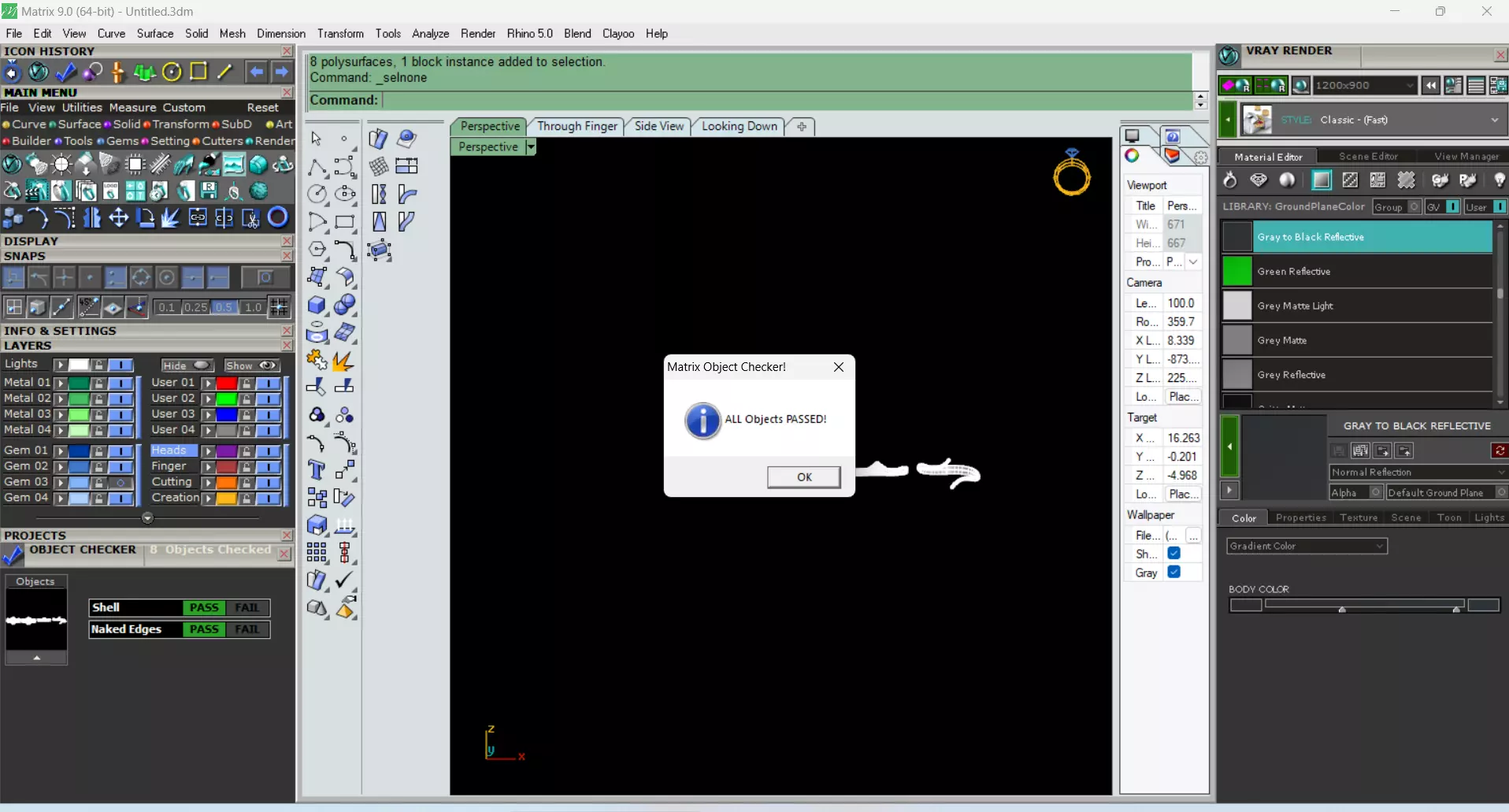Image resolution: width=1509 pixels, height=812 pixels.
Task: Switch to the Looking Down viewport tab
Action: [740, 126]
